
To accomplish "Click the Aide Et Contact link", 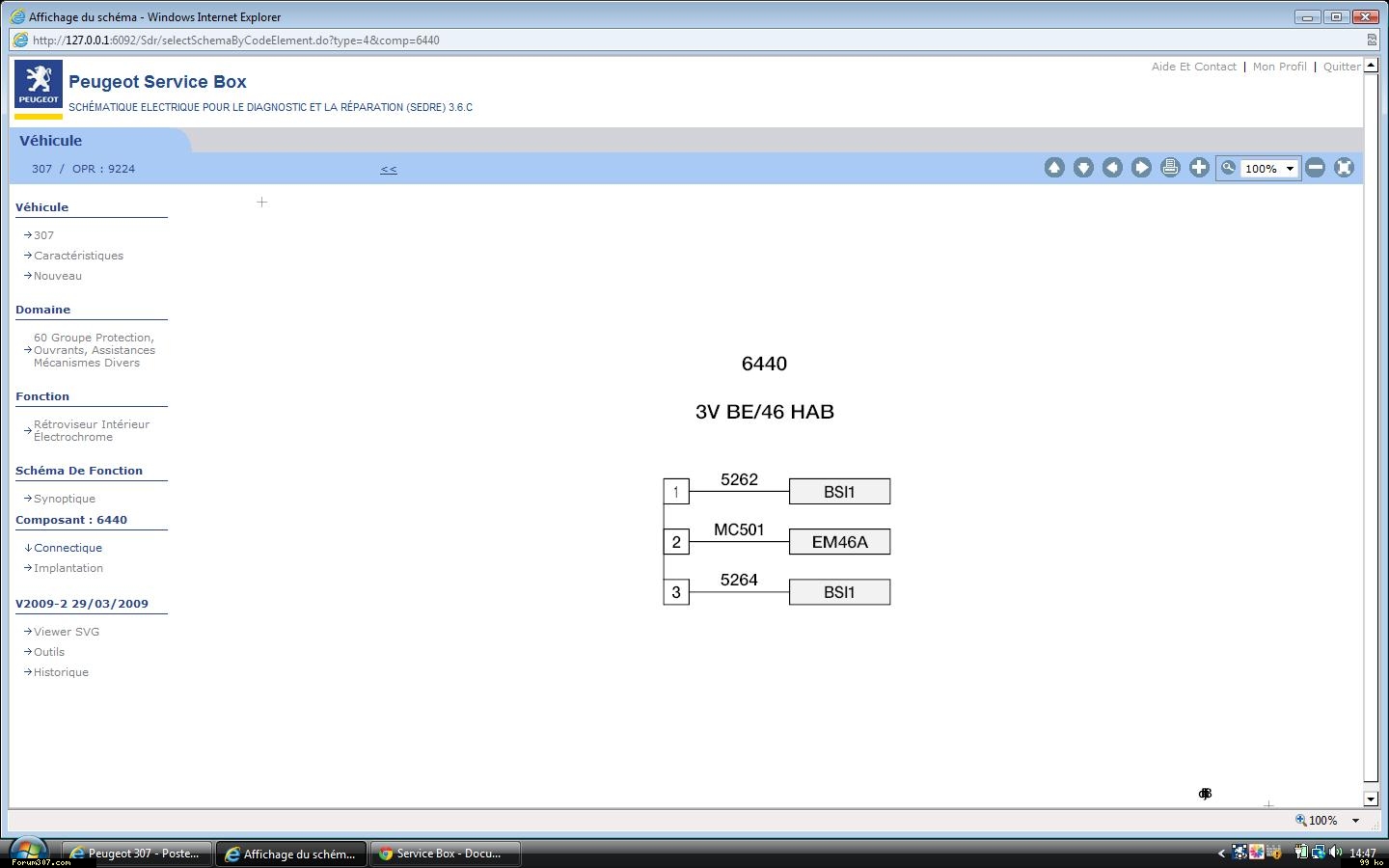I will [1193, 67].
